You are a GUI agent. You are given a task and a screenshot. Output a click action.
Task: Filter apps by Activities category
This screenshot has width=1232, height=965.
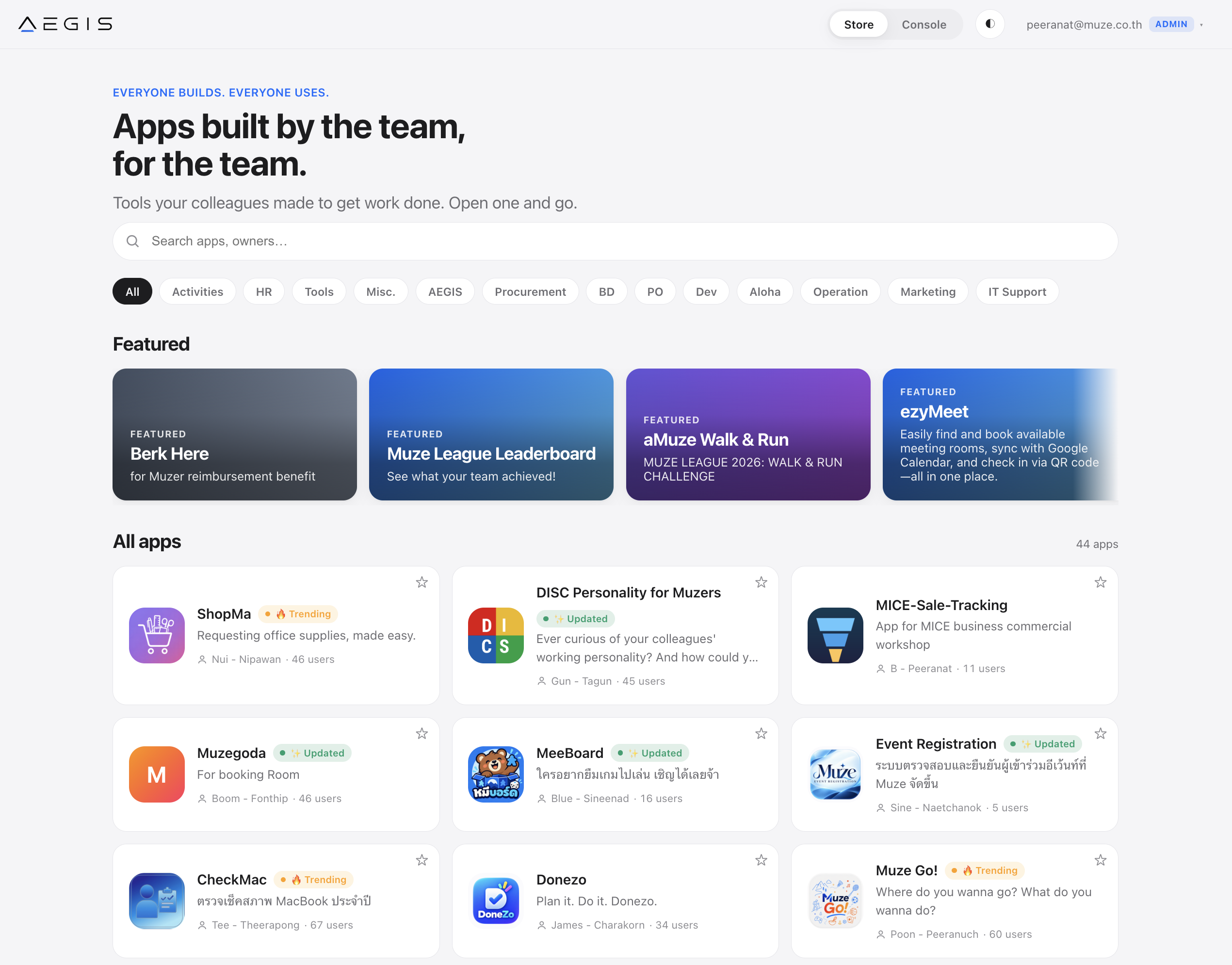[197, 291]
